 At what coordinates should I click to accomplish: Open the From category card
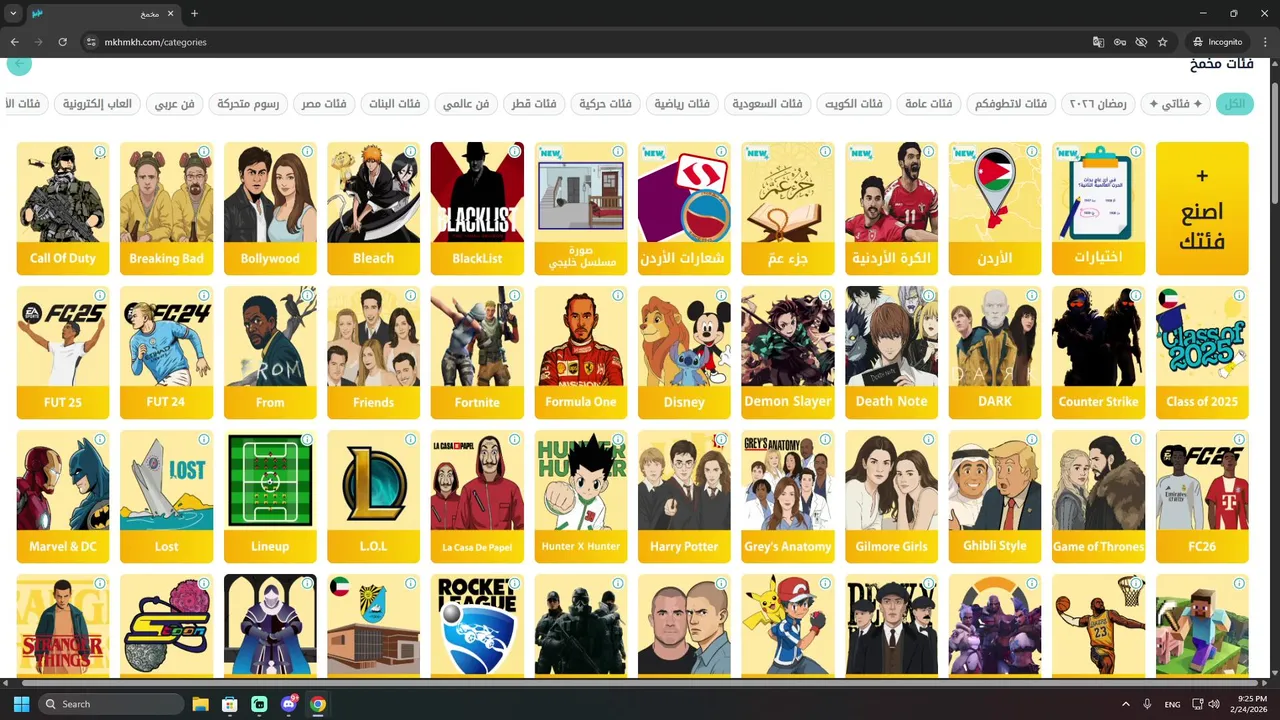[x=270, y=352]
